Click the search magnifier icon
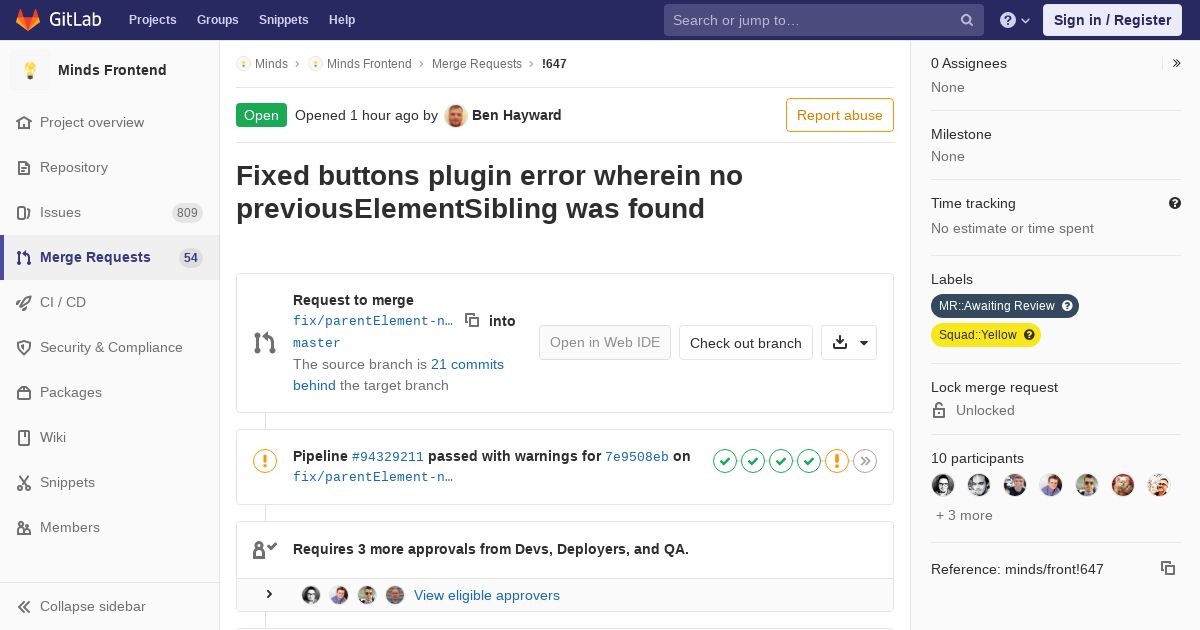 pyautogui.click(x=967, y=20)
